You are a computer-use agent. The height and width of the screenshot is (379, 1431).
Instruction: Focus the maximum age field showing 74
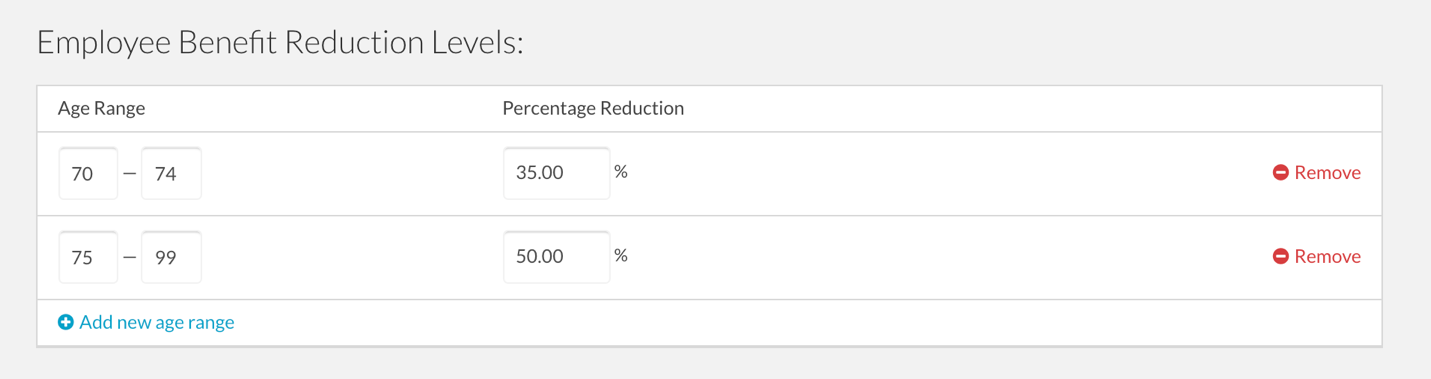click(x=171, y=173)
